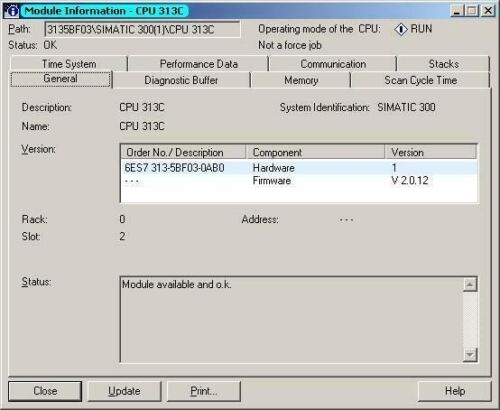This screenshot has width=500, height=410.
Task: Click inside the Path input field
Action: pyautogui.click(x=142, y=29)
